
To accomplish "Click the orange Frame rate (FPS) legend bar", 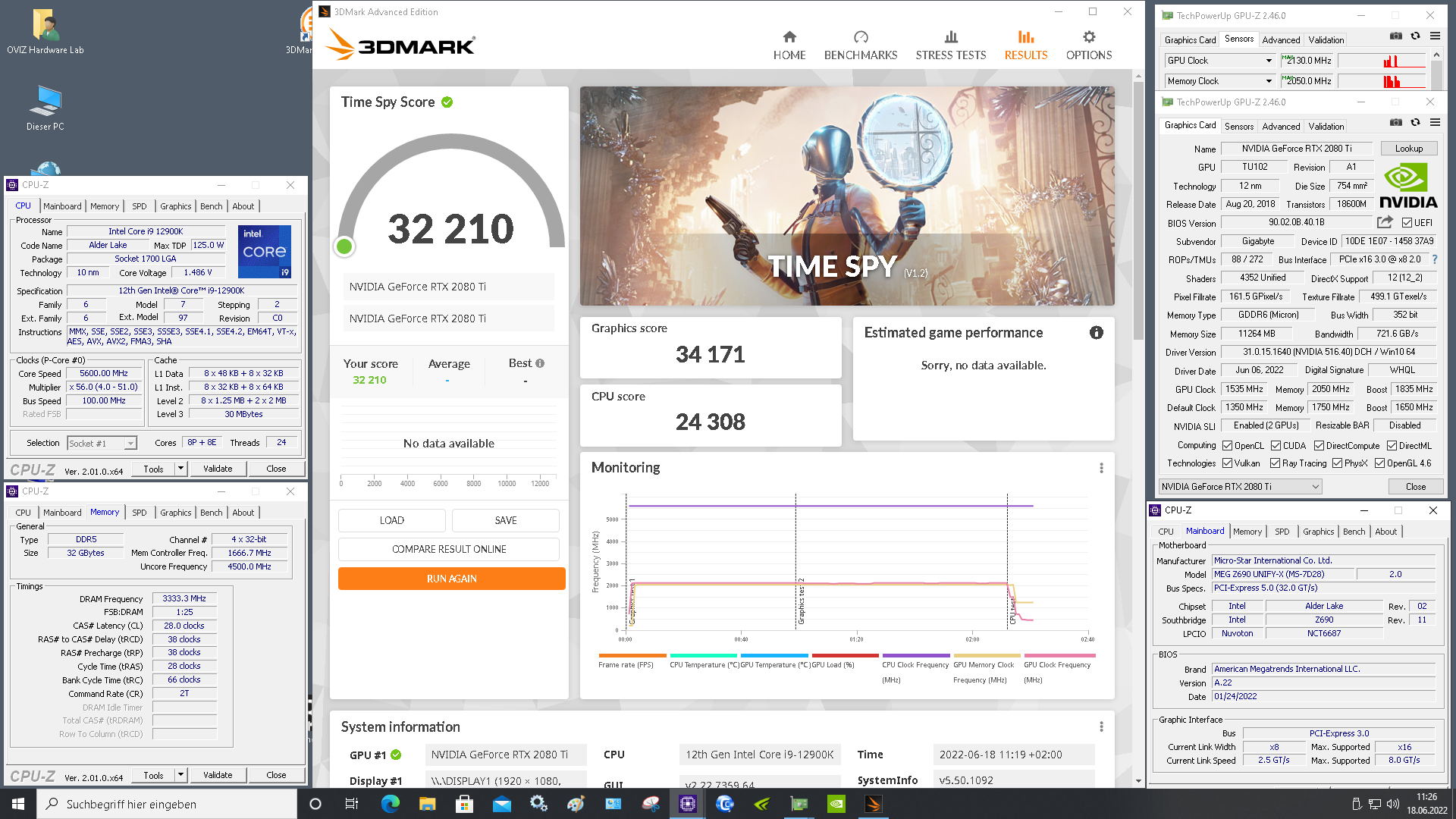I will 632,655.
